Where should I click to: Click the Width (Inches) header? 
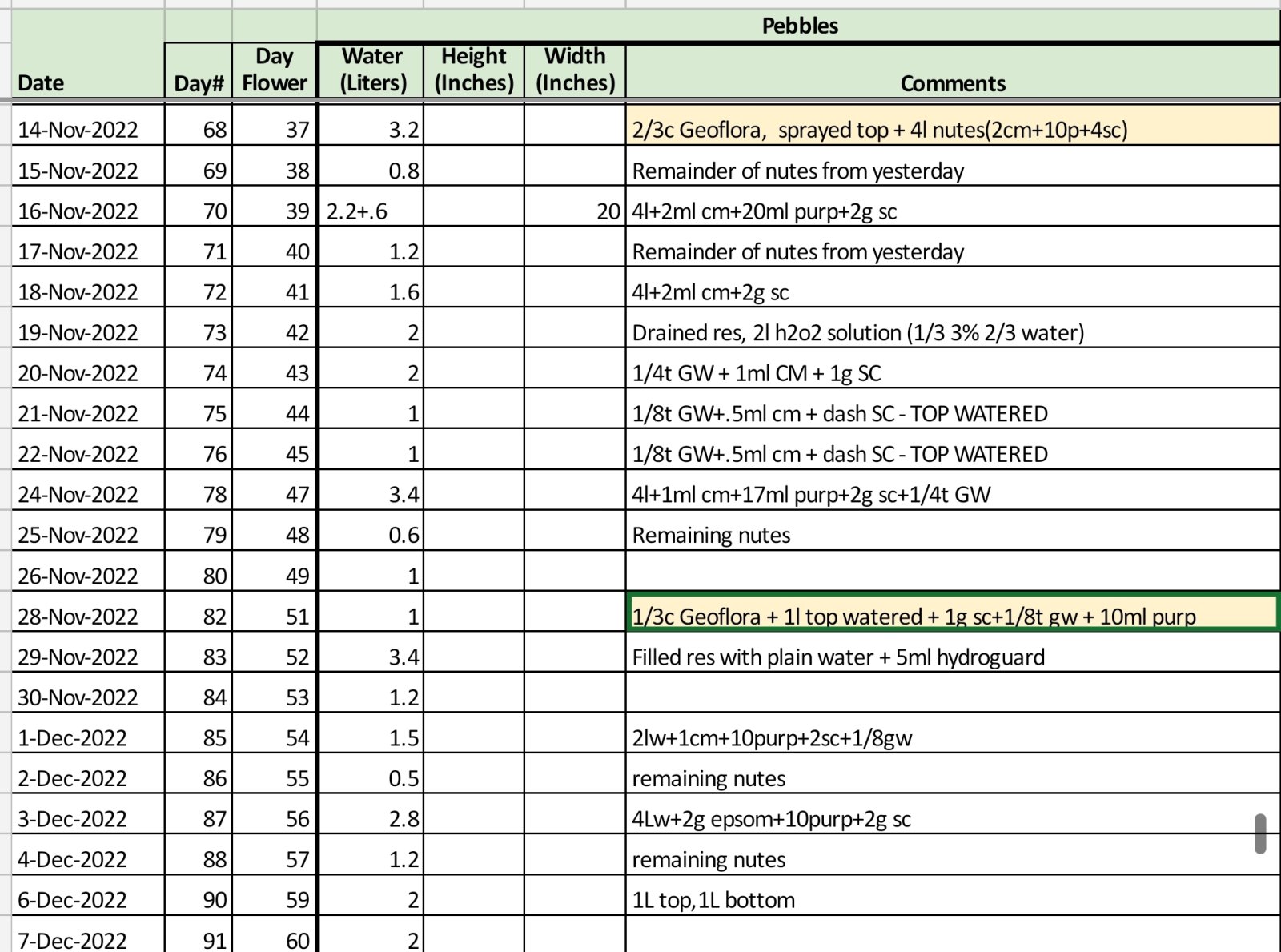pyautogui.click(x=575, y=70)
